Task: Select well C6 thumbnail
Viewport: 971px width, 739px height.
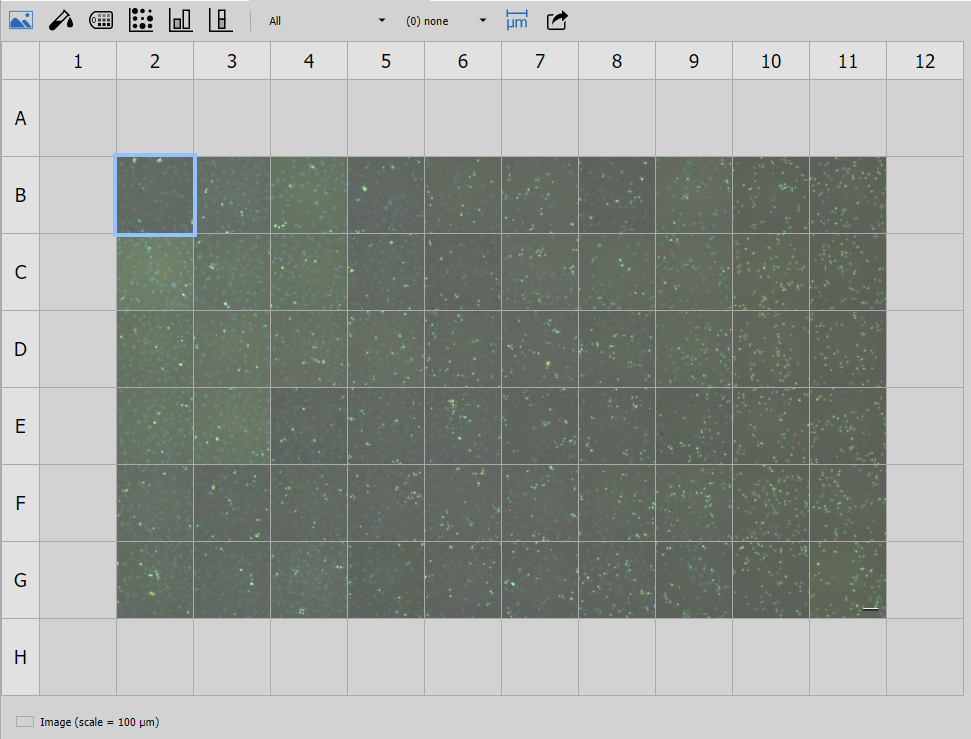Action: coord(463,272)
